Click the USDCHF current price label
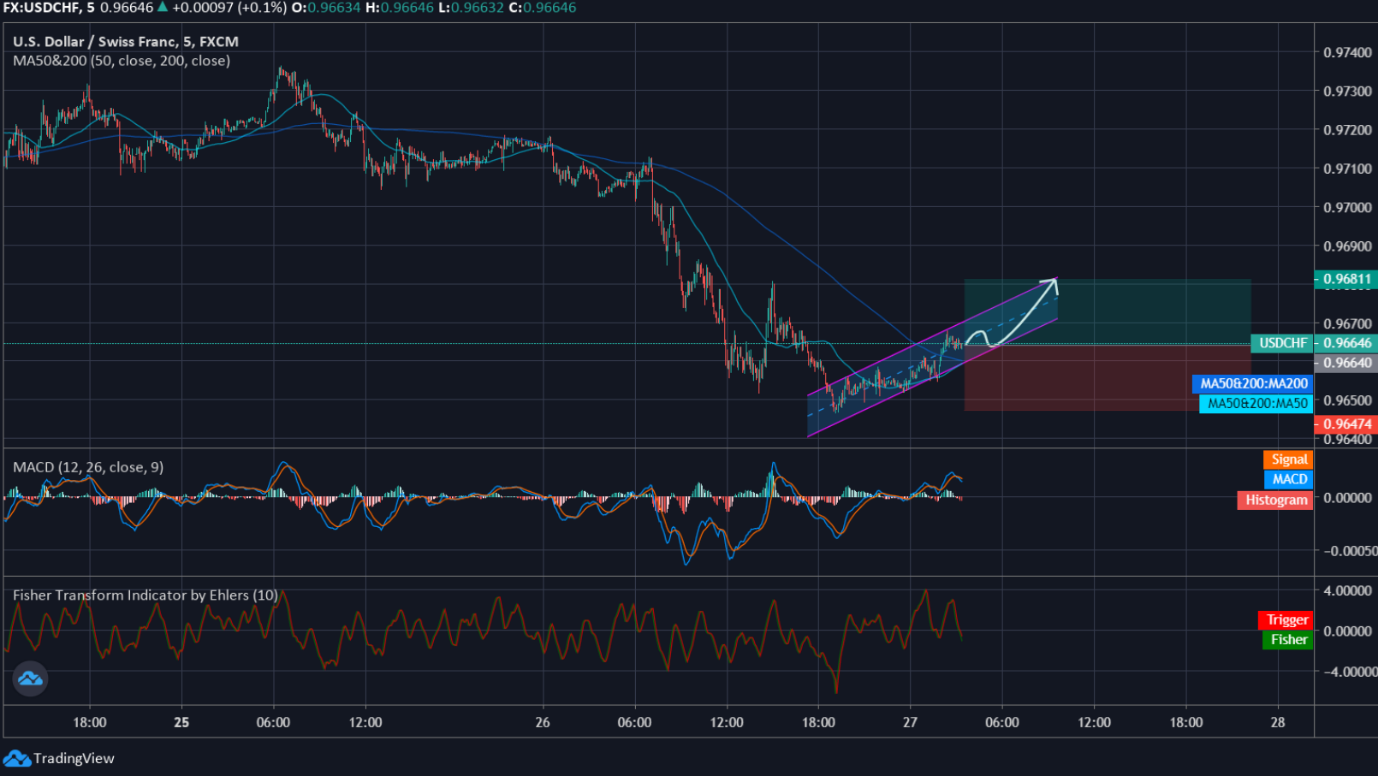1378x776 pixels. [1283, 343]
